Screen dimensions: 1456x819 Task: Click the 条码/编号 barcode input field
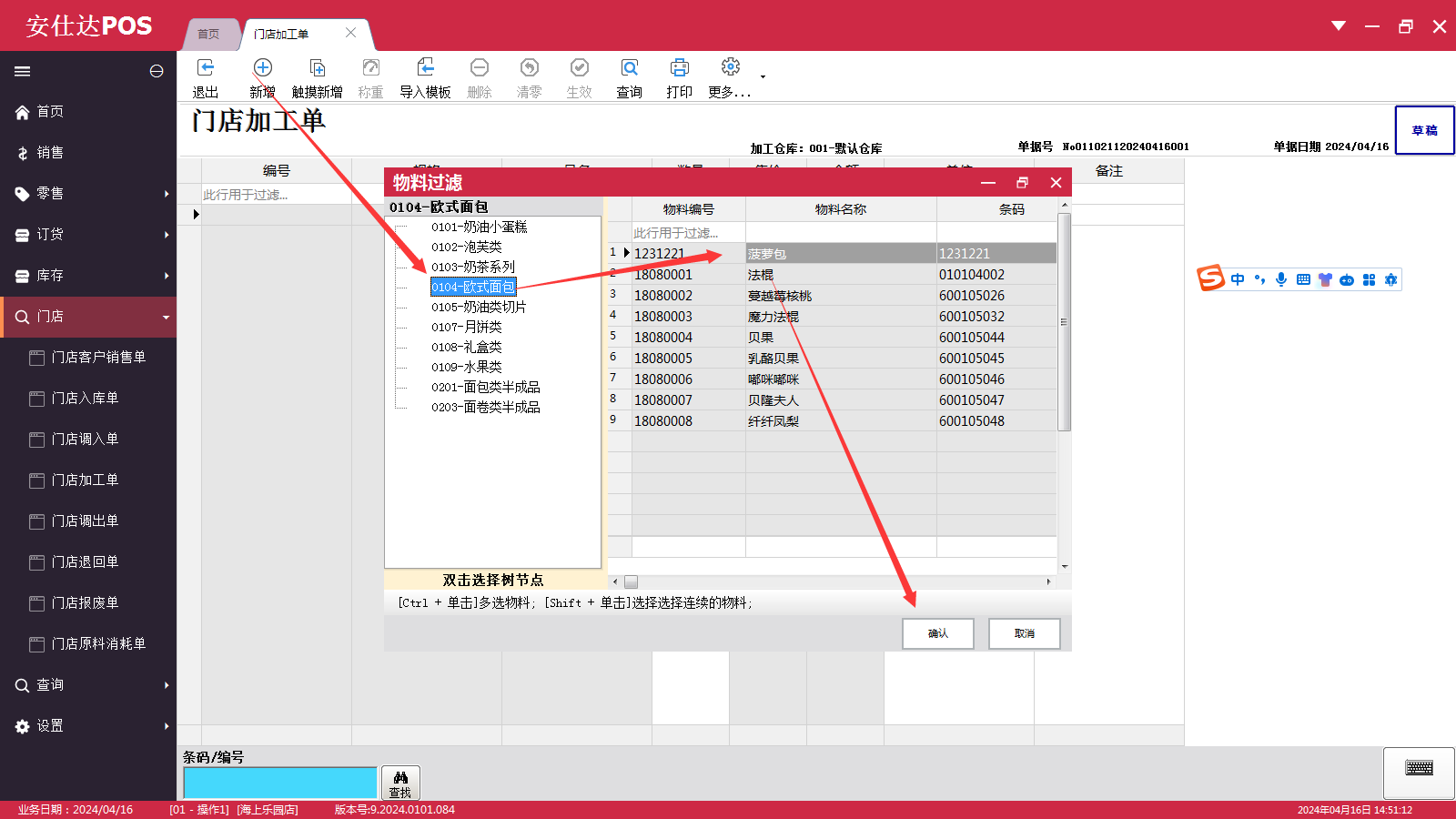[x=280, y=783]
